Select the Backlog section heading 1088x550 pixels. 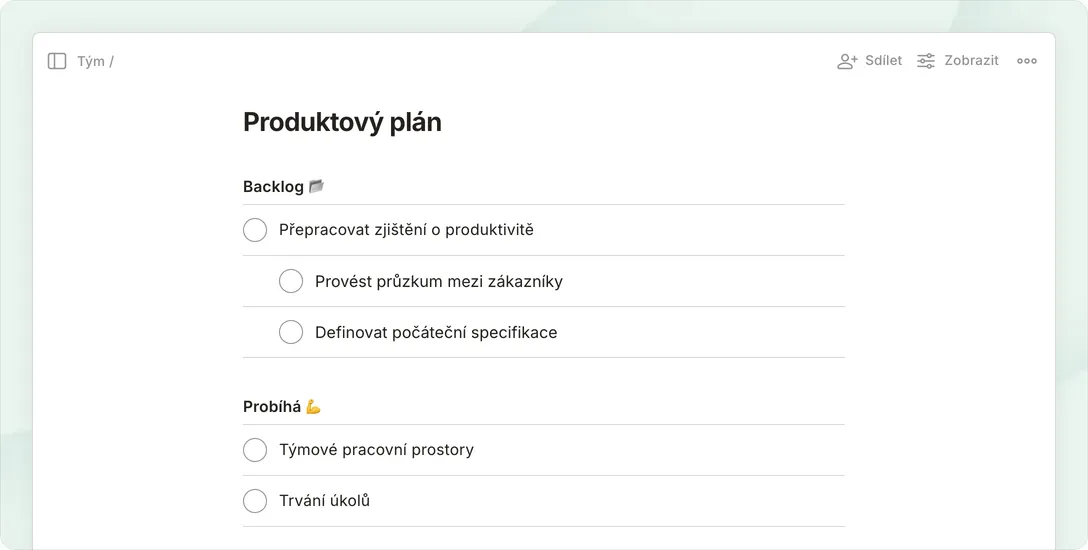tap(273, 187)
